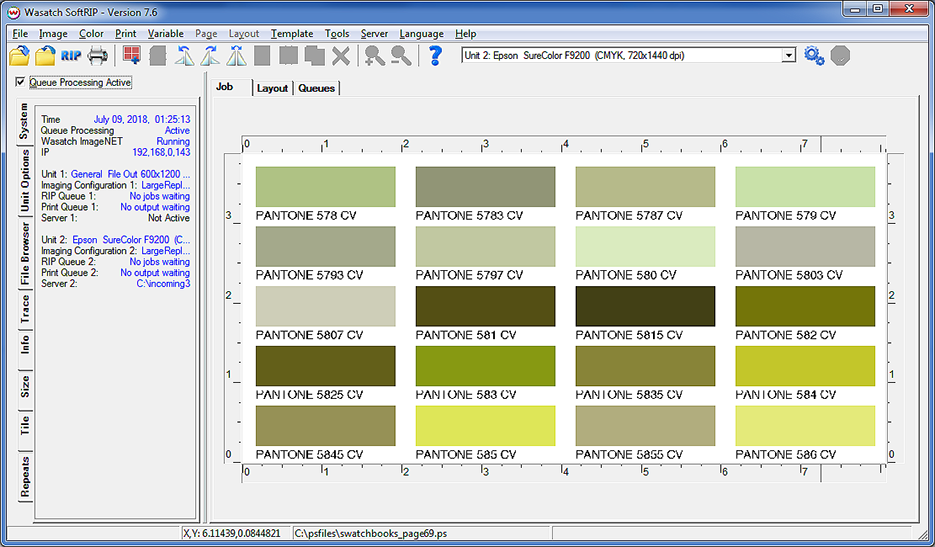Select the Repeats vertical tab
The width and height of the screenshot is (935, 547).
[24, 477]
